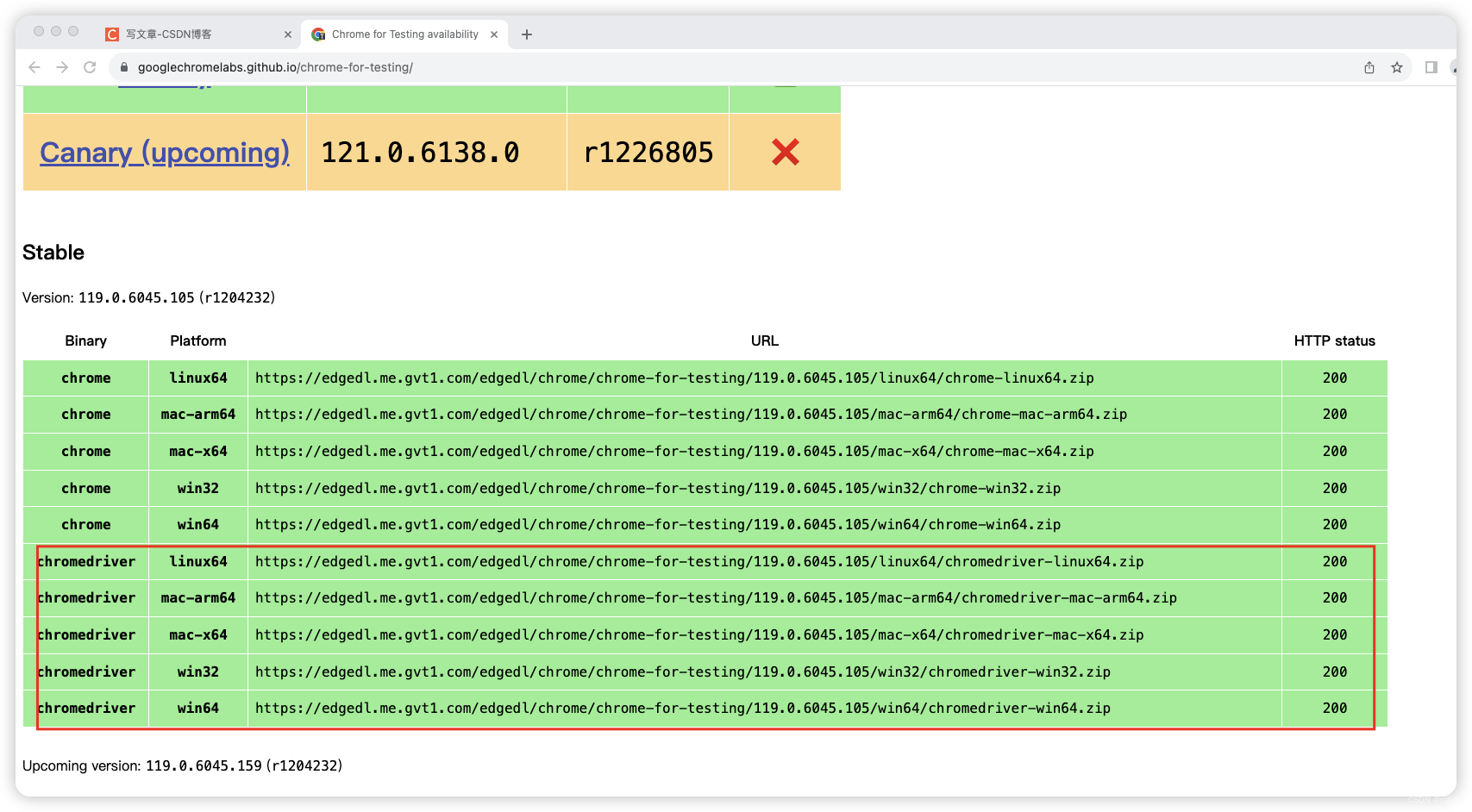Click win64 platform cell in chromedriver row
The height and width of the screenshot is (812, 1472).
pos(198,709)
